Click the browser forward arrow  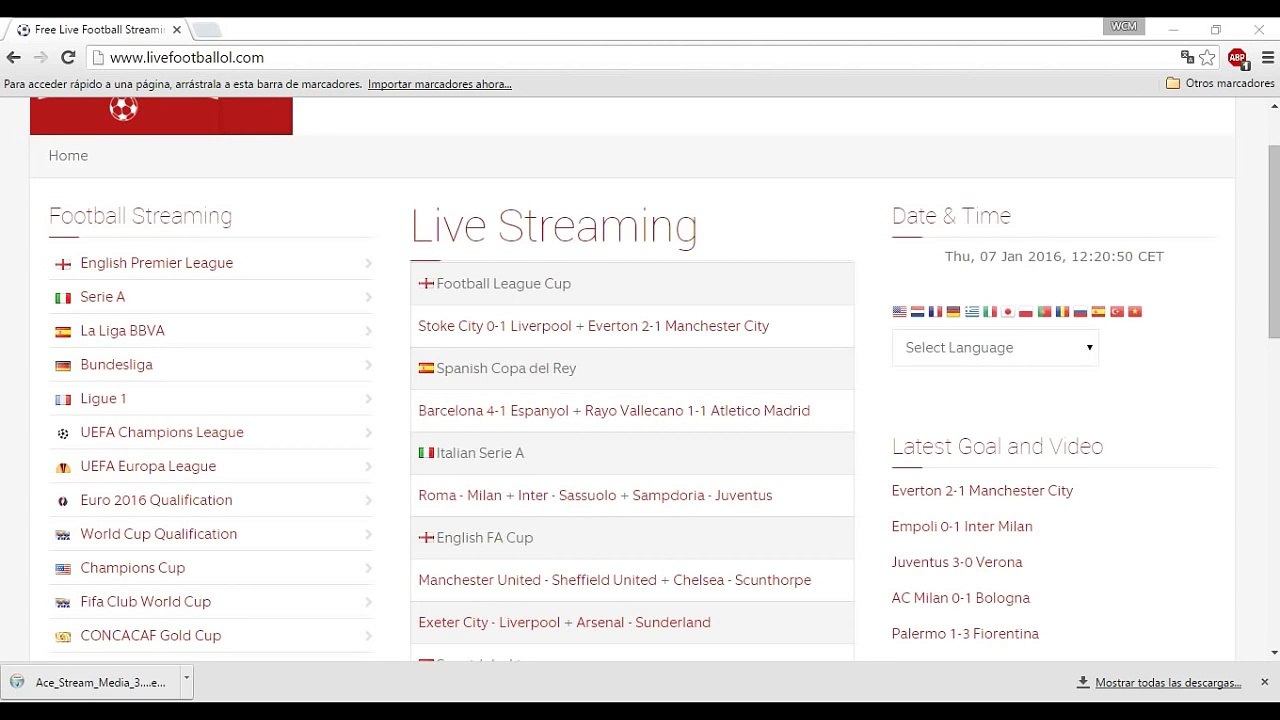[x=41, y=57]
